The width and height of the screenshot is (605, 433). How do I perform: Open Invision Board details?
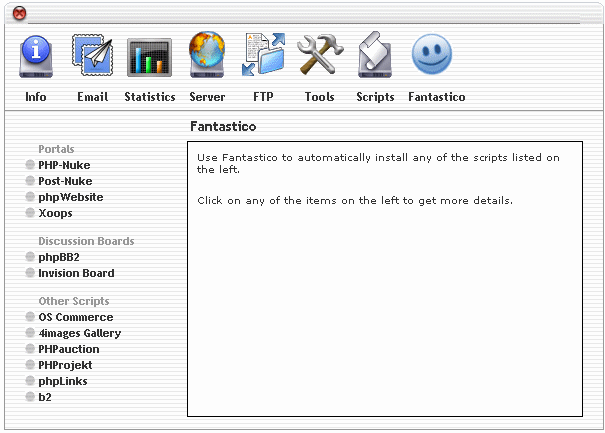tap(76, 273)
